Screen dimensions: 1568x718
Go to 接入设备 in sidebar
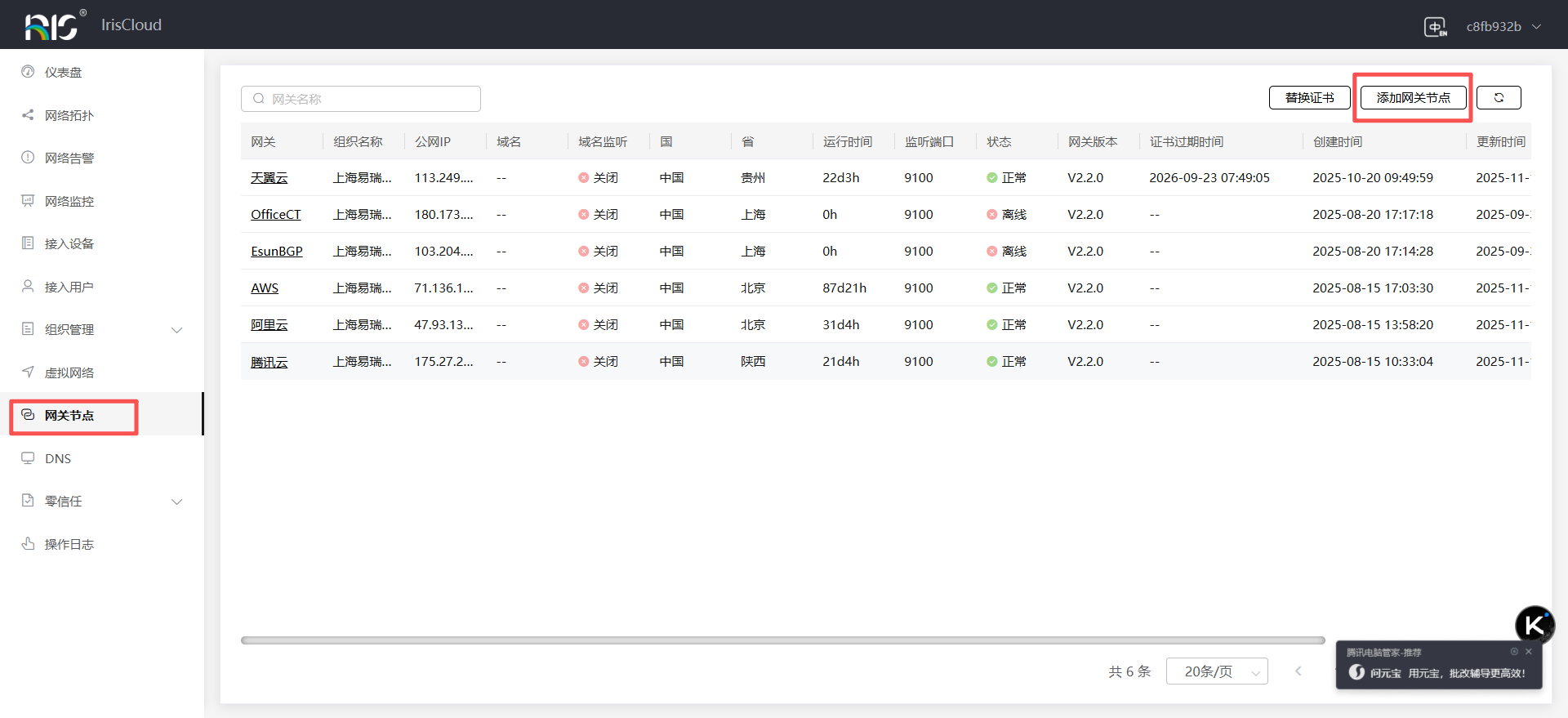tap(69, 244)
